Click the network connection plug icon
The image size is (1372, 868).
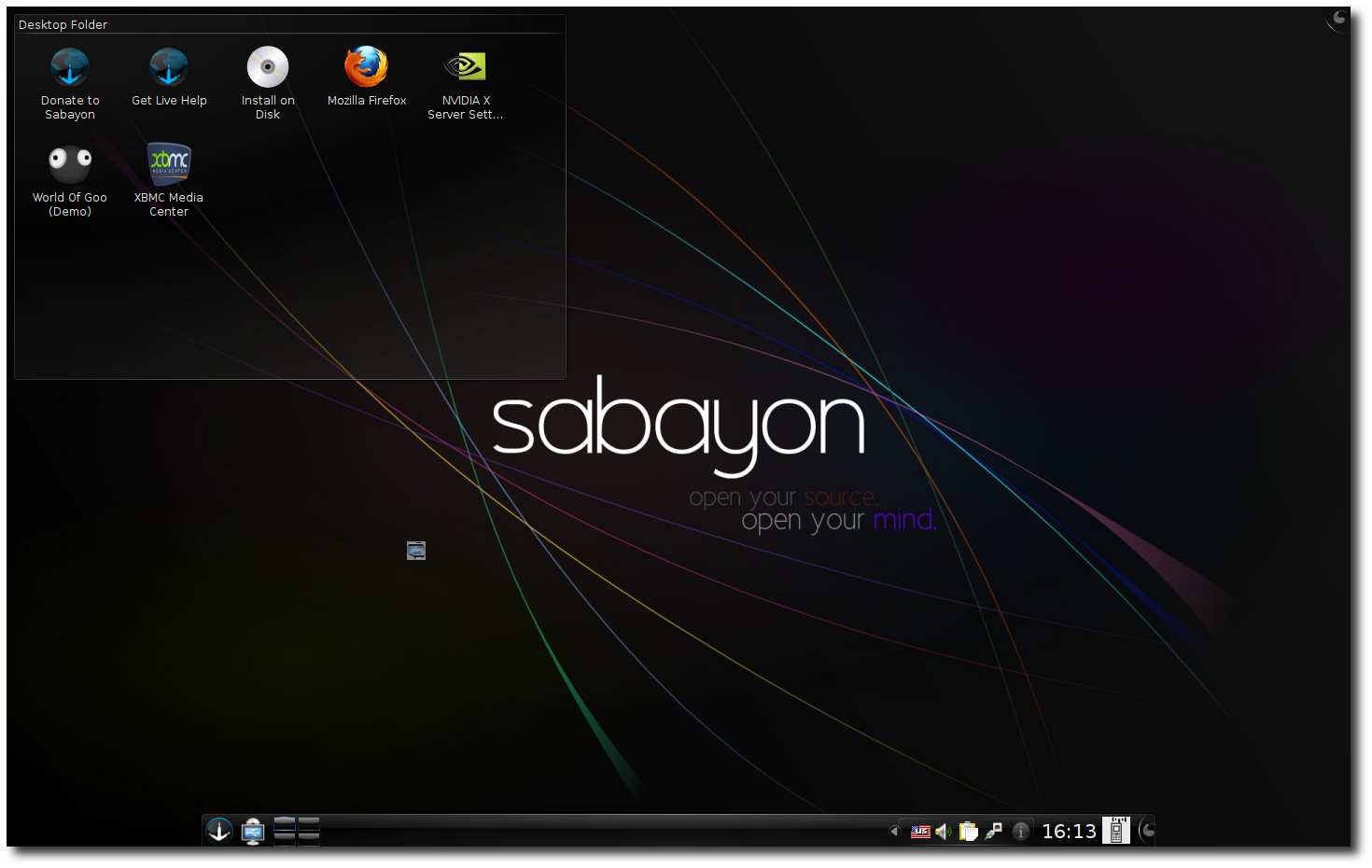click(993, 830)
